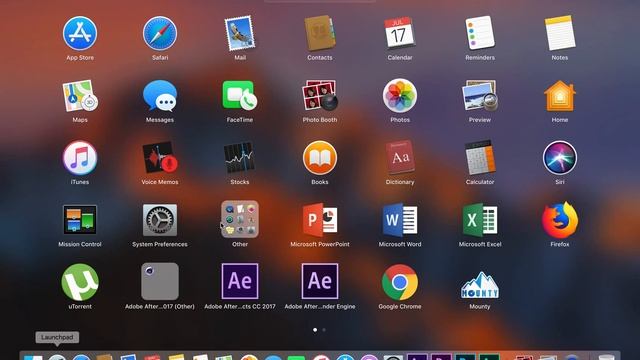Launch Voice Memos
Screen dimensions: 640x360
point(160,158)
